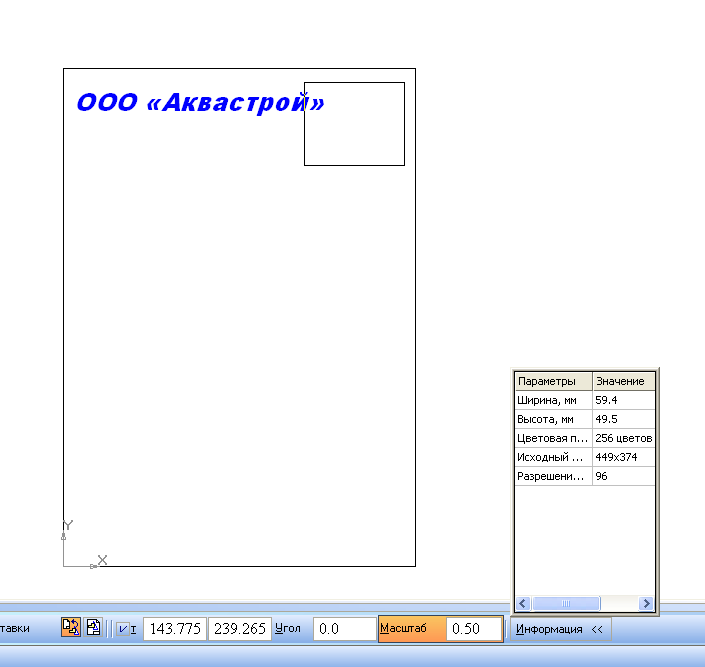Click the Значение column header
The image size is (705, 667).
pyautogui.click(x=624, y=381)
